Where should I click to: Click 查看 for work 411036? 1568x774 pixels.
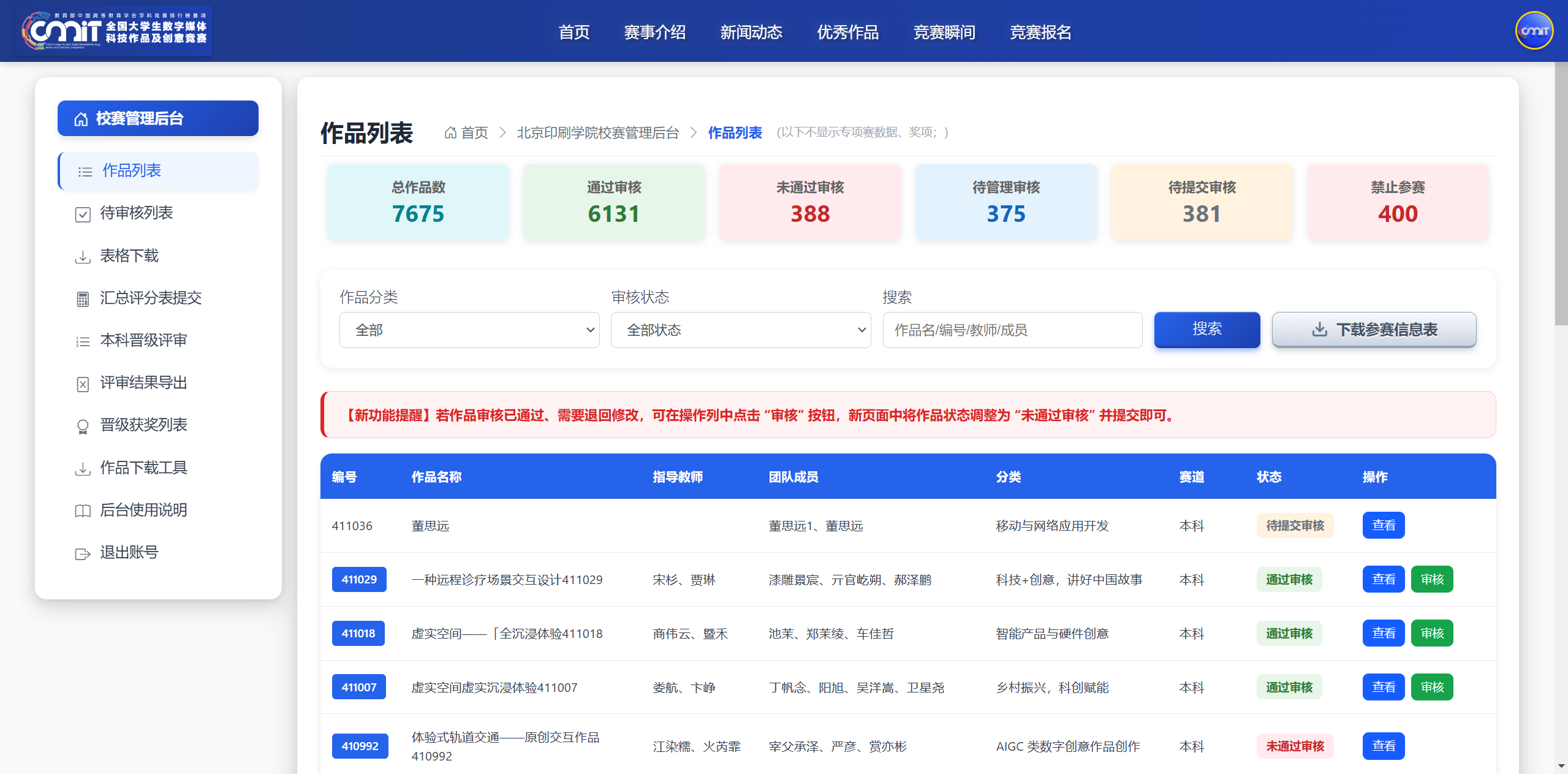coord(1384,525)
